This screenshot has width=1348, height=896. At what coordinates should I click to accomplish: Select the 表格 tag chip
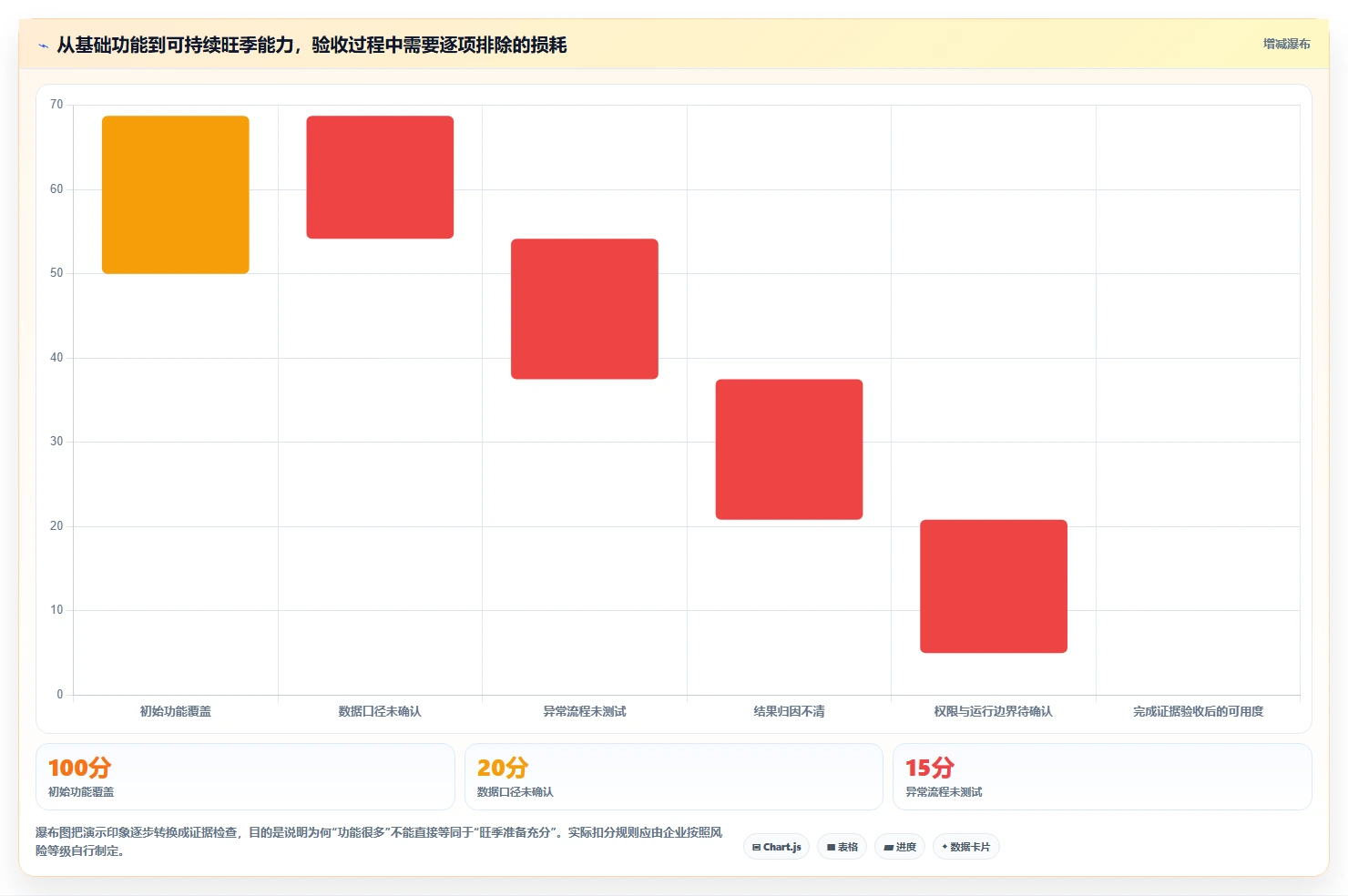pyautogui.click(x=842, y=847)
